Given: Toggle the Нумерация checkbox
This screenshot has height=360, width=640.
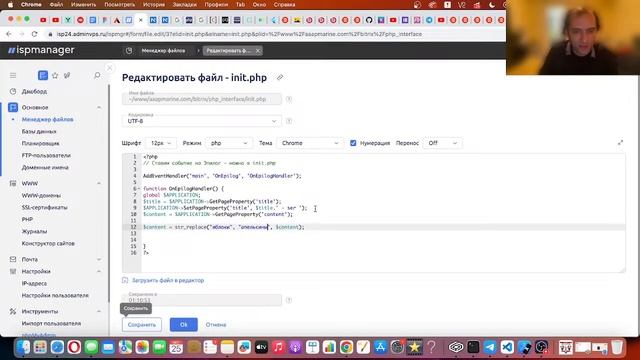Looking at the screenshot, I should [353, 143].
